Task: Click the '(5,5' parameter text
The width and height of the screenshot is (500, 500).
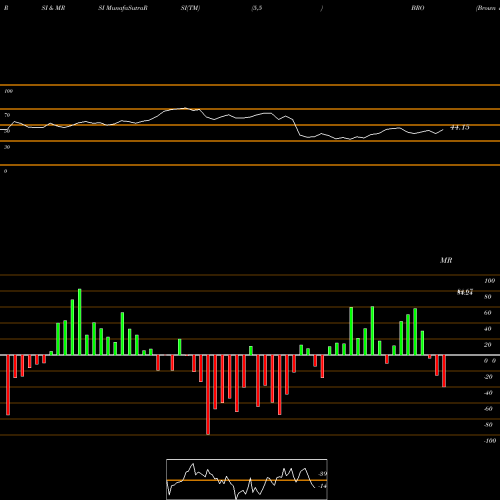Action: tap(257, 8)
